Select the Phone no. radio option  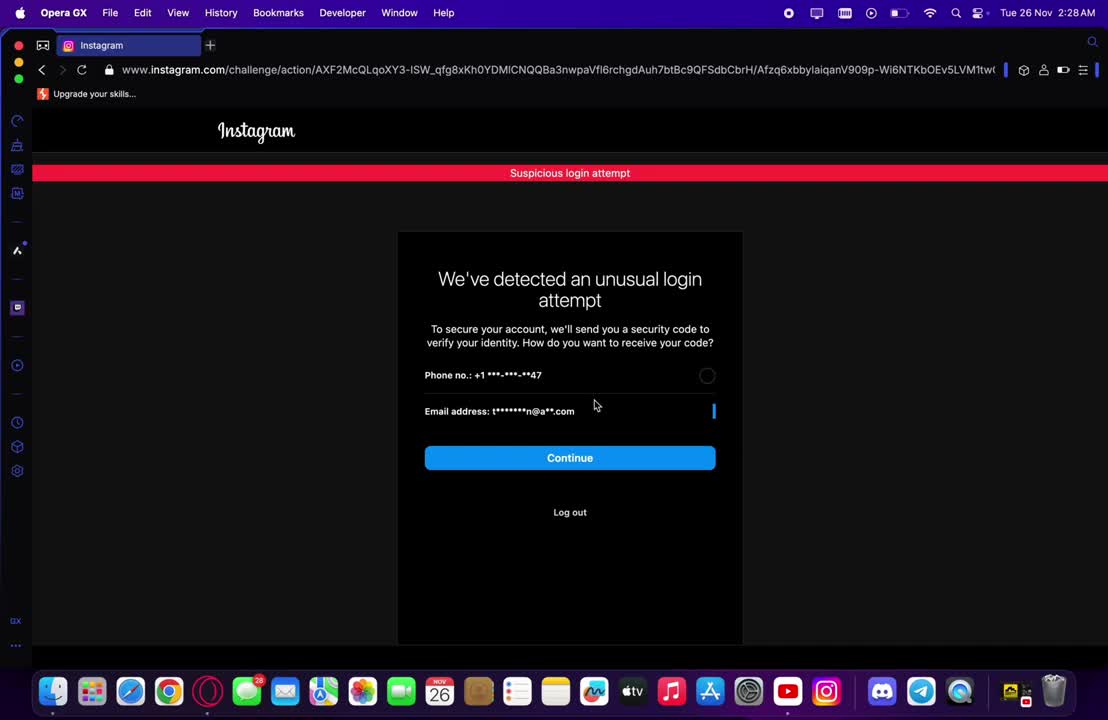tap(707, 376)
